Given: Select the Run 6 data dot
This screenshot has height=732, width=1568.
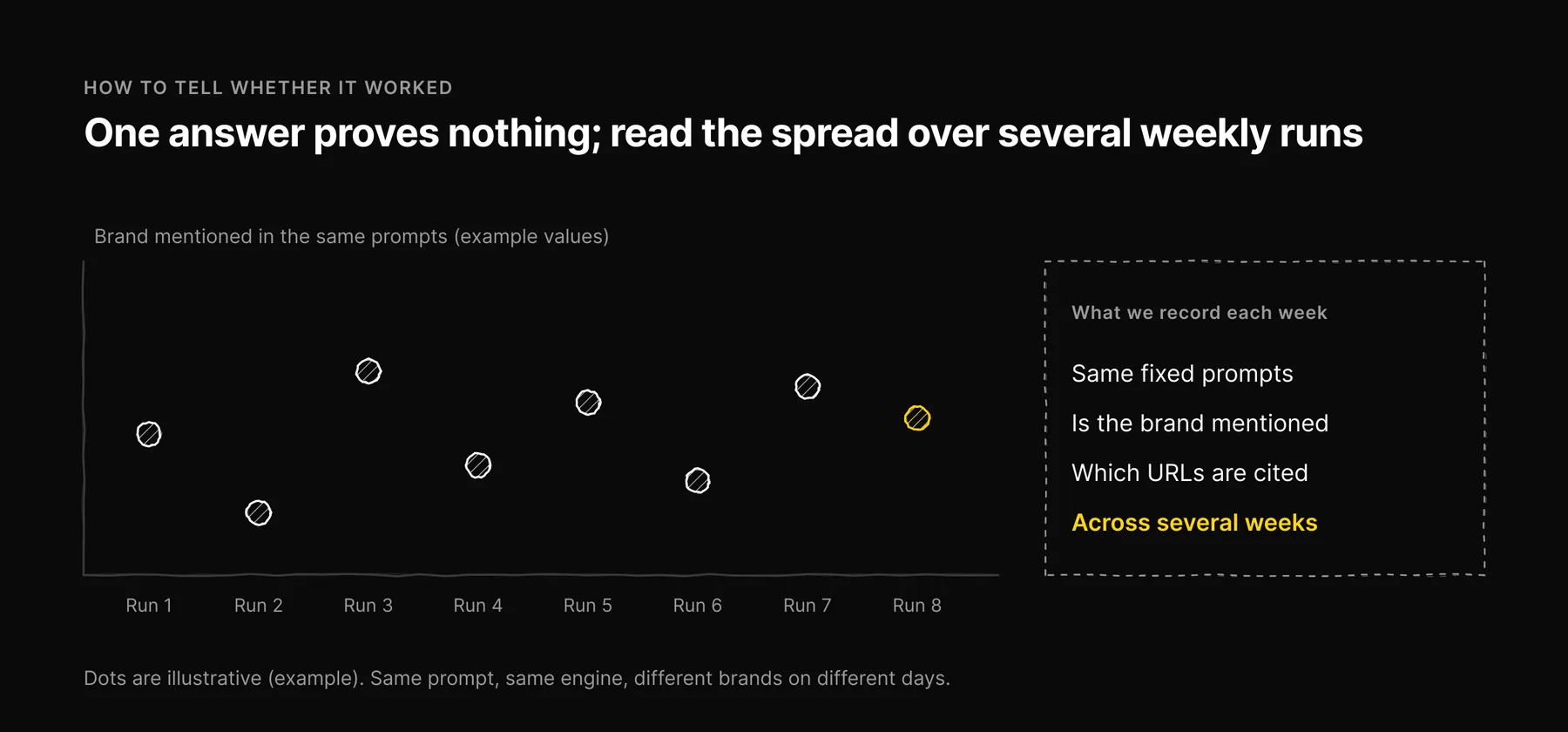Looking at the screenshot, I should [698, 480].
